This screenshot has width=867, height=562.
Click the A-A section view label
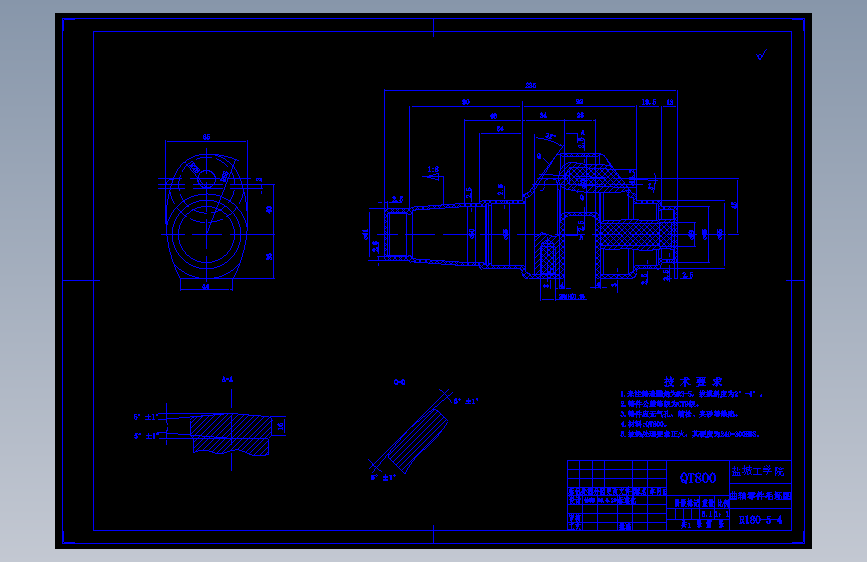coord(227,379)
